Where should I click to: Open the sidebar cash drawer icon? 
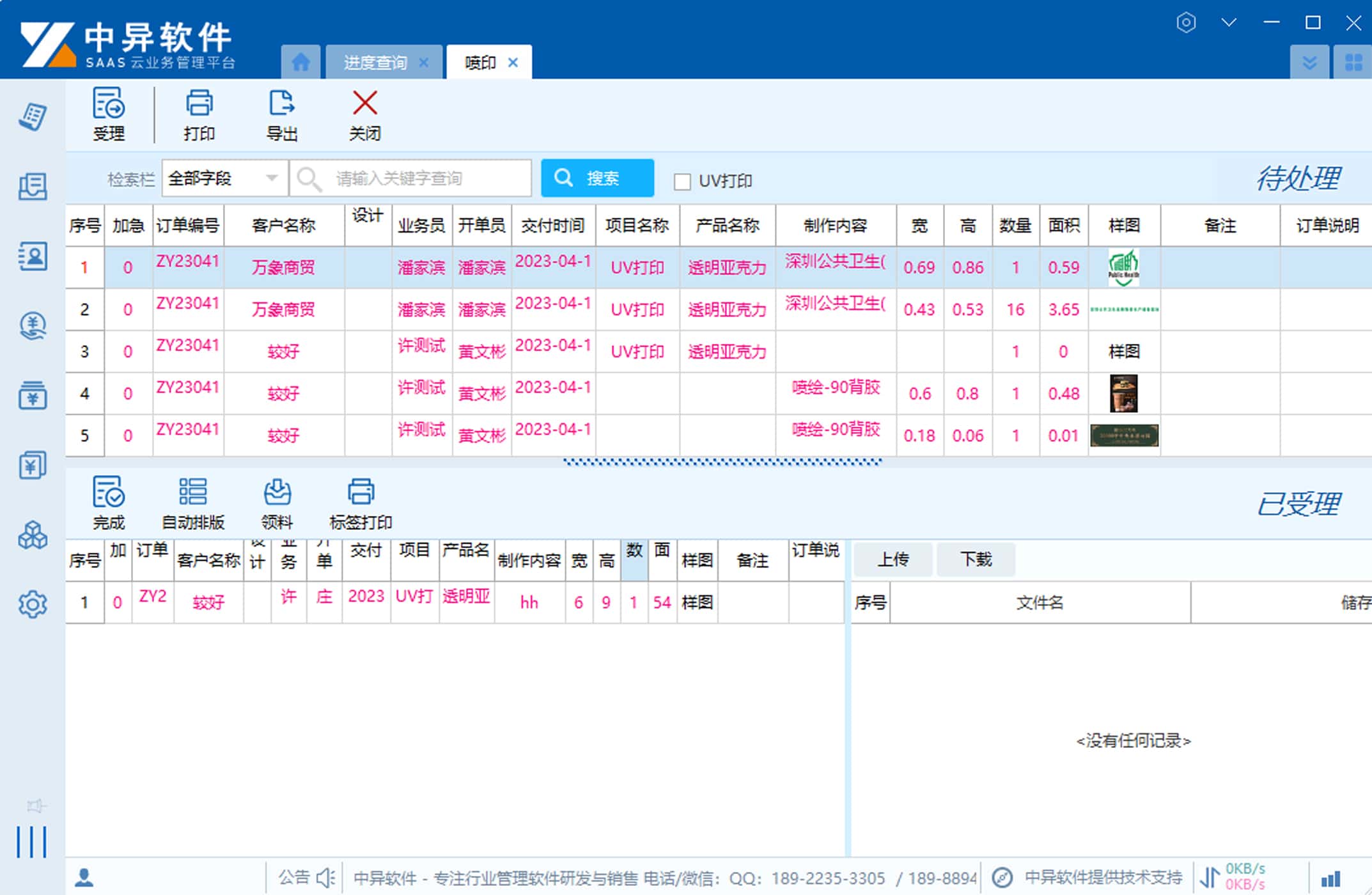(33, 396)
